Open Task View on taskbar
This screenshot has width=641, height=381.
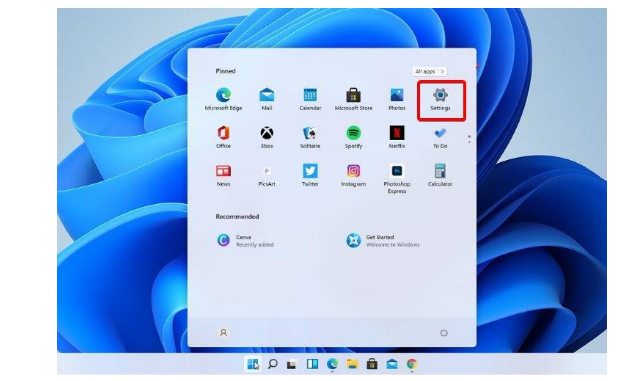point(291,364)
